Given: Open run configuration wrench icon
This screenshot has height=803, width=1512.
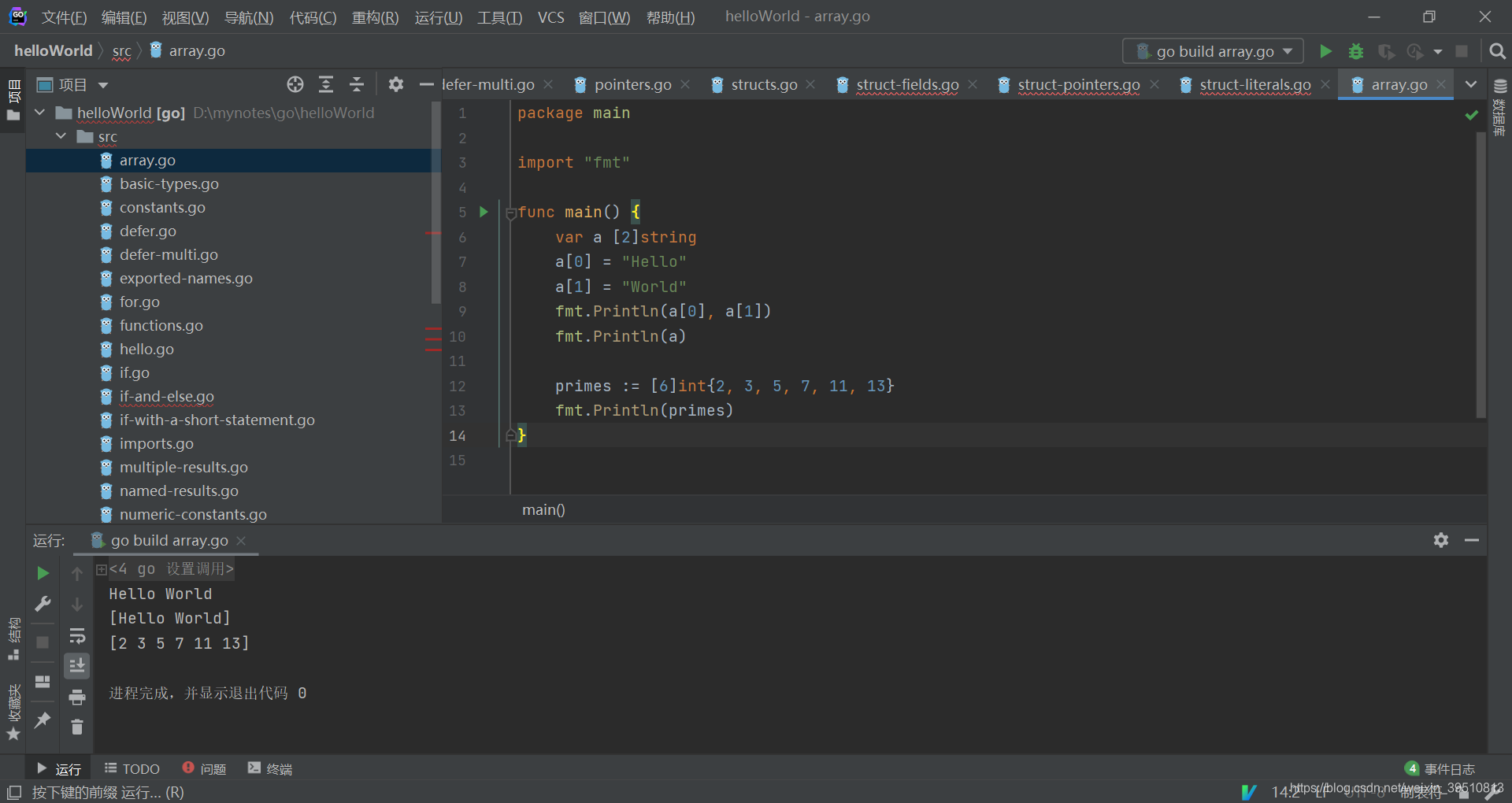Looking at the screenshot, I should pos(43,604).
